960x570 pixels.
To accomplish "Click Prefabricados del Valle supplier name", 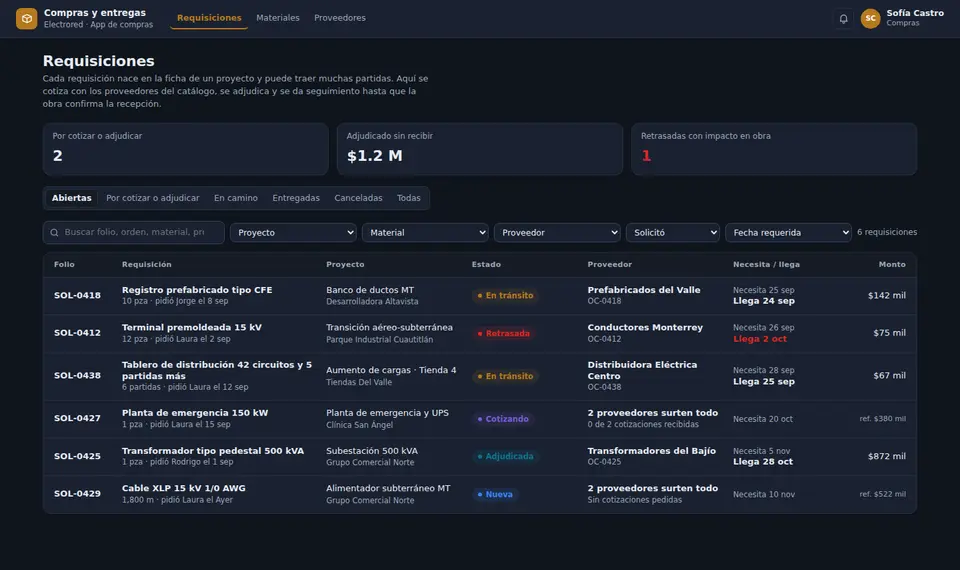I will [644, 290].
